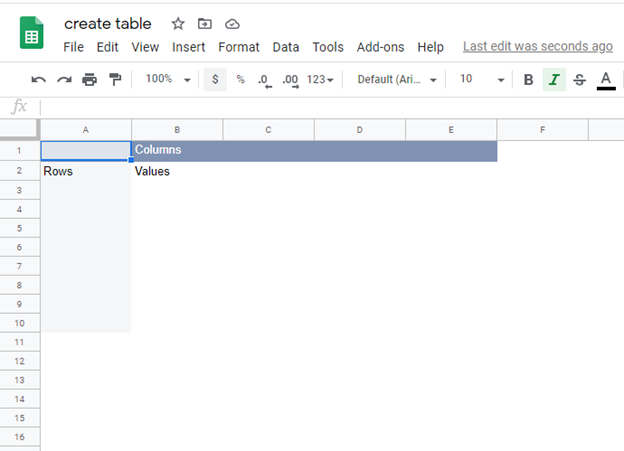Select the Rows cell
This screenshot has height=451, width=624.
[86, 171]
